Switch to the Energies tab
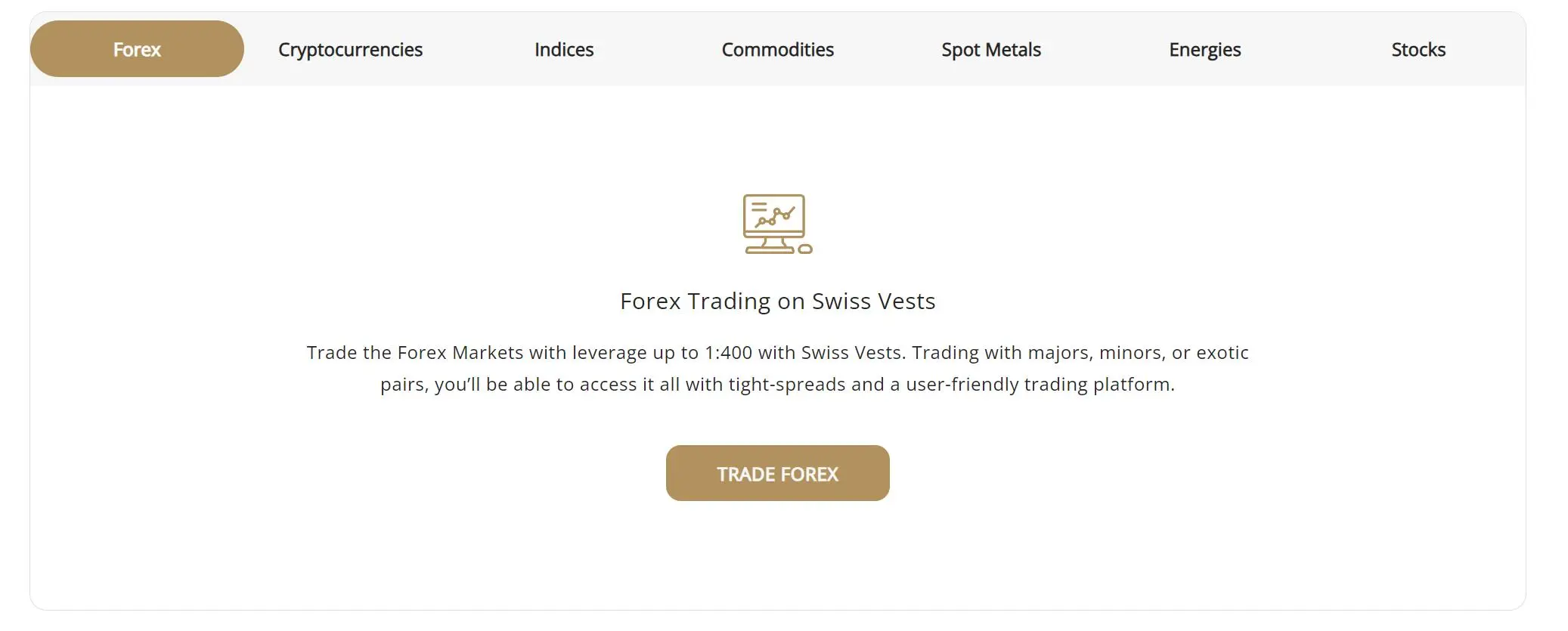Viewport: 1568px width, 631px height. (x=1205, y=49)
